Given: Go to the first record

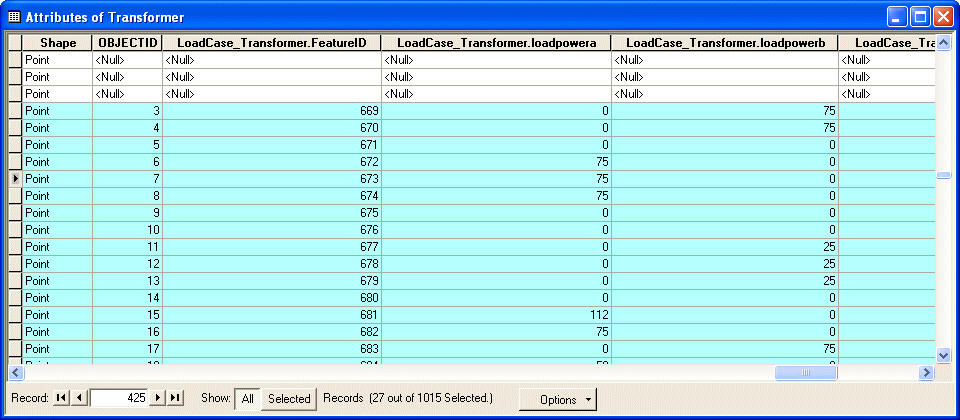Looking at the screenshot, I should 62,398.
